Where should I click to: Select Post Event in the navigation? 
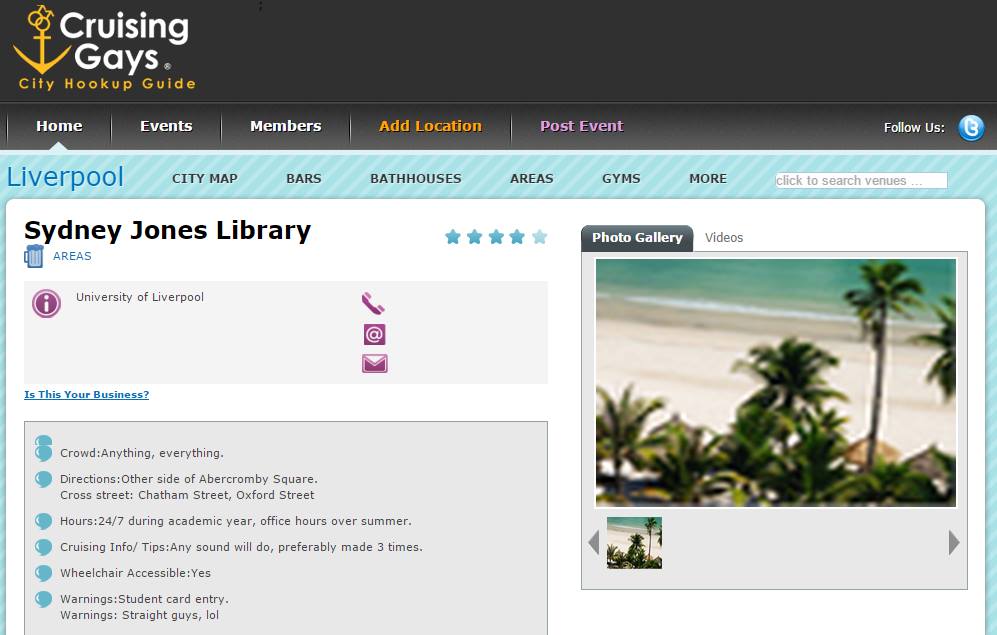click(582, 126)
